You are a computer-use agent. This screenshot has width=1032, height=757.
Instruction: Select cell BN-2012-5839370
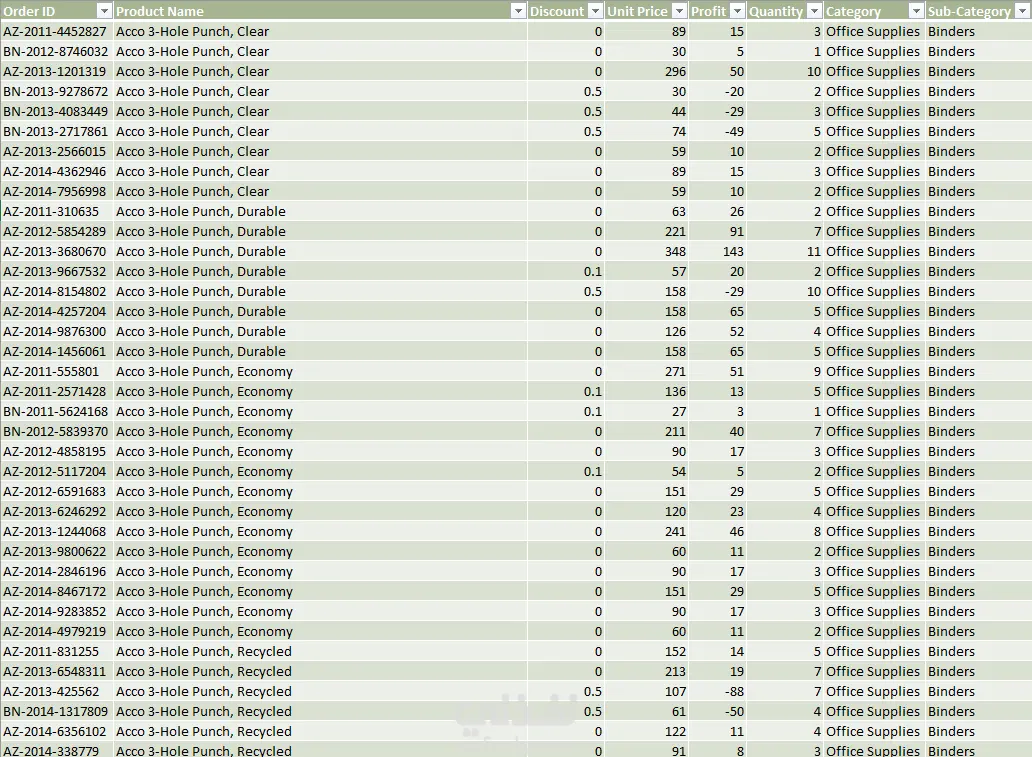tap(55, 432)
